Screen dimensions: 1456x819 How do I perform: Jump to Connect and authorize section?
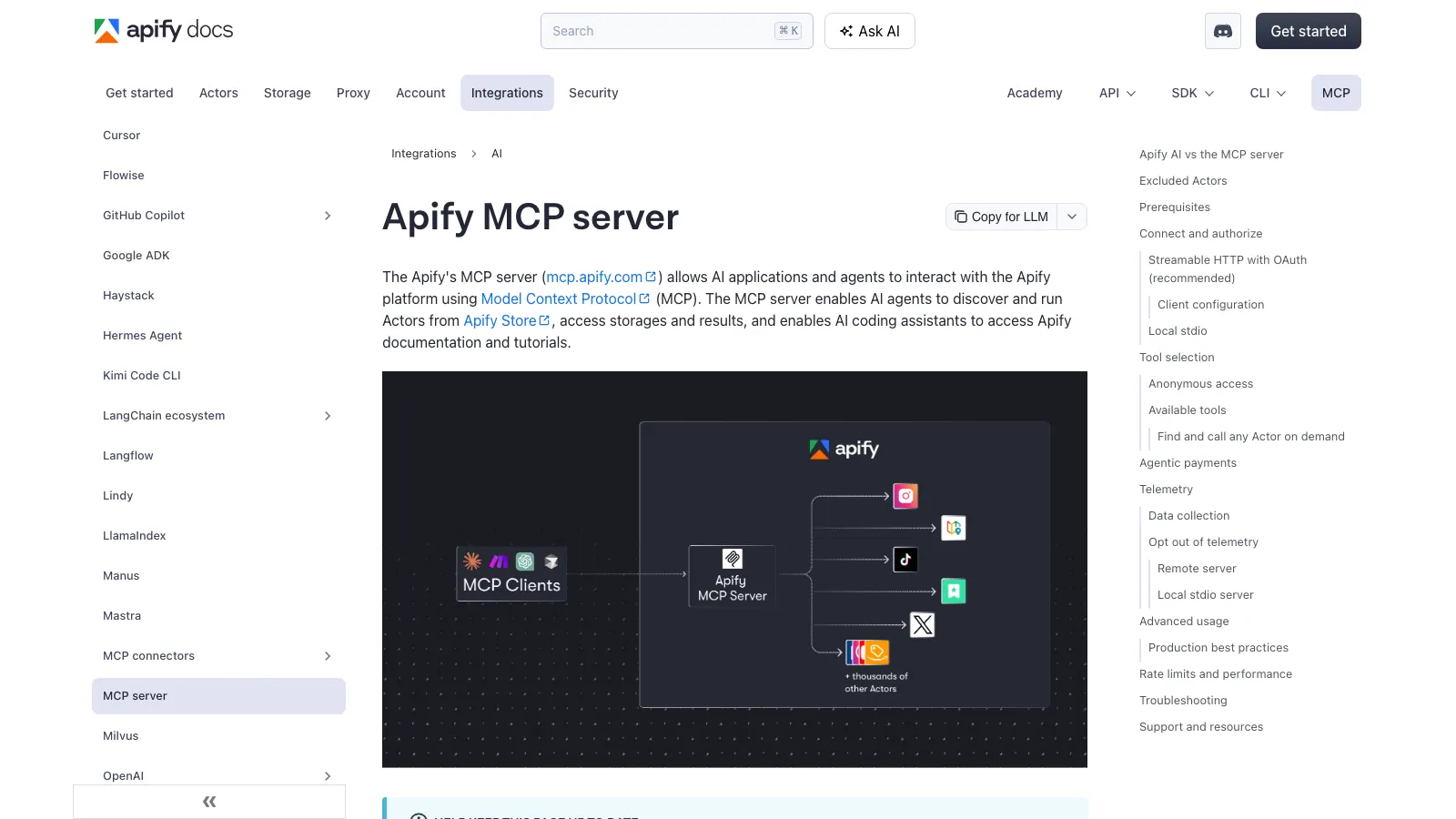coord(1201,234)
